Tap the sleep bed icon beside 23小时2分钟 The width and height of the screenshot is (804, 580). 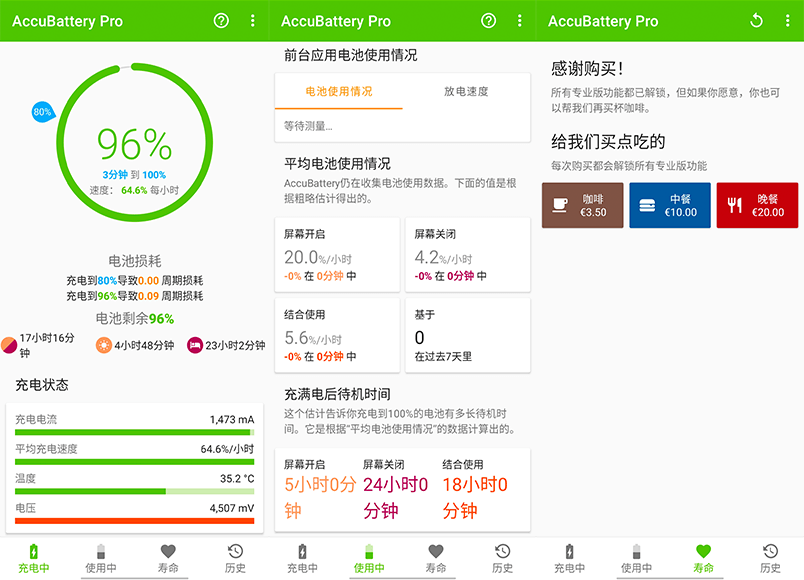click(x=195, y=345)
